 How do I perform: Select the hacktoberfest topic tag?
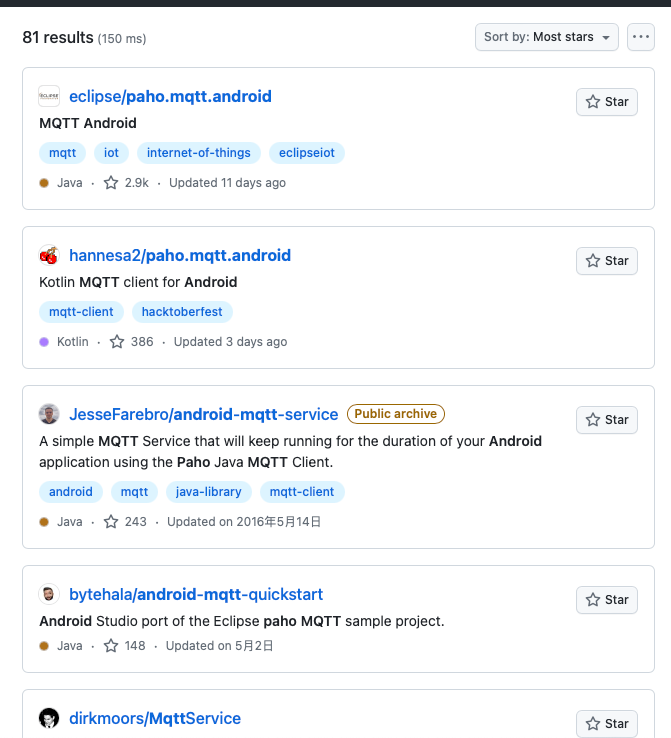[182, 312]
